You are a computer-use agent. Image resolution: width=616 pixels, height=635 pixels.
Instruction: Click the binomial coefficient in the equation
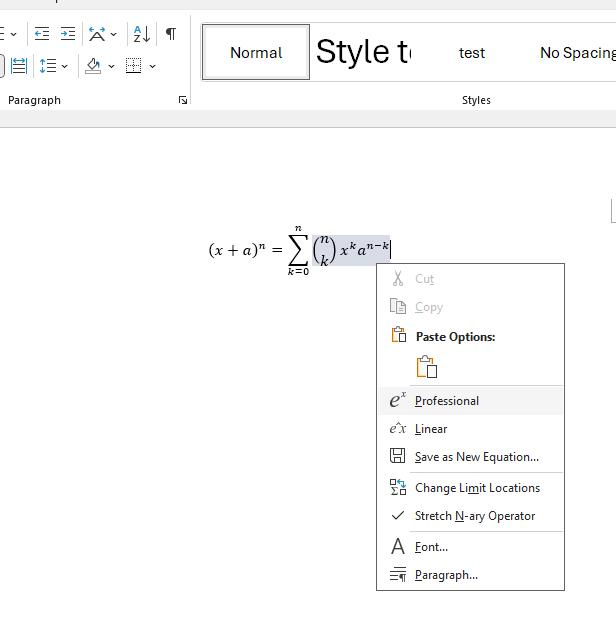click(324, 250)
